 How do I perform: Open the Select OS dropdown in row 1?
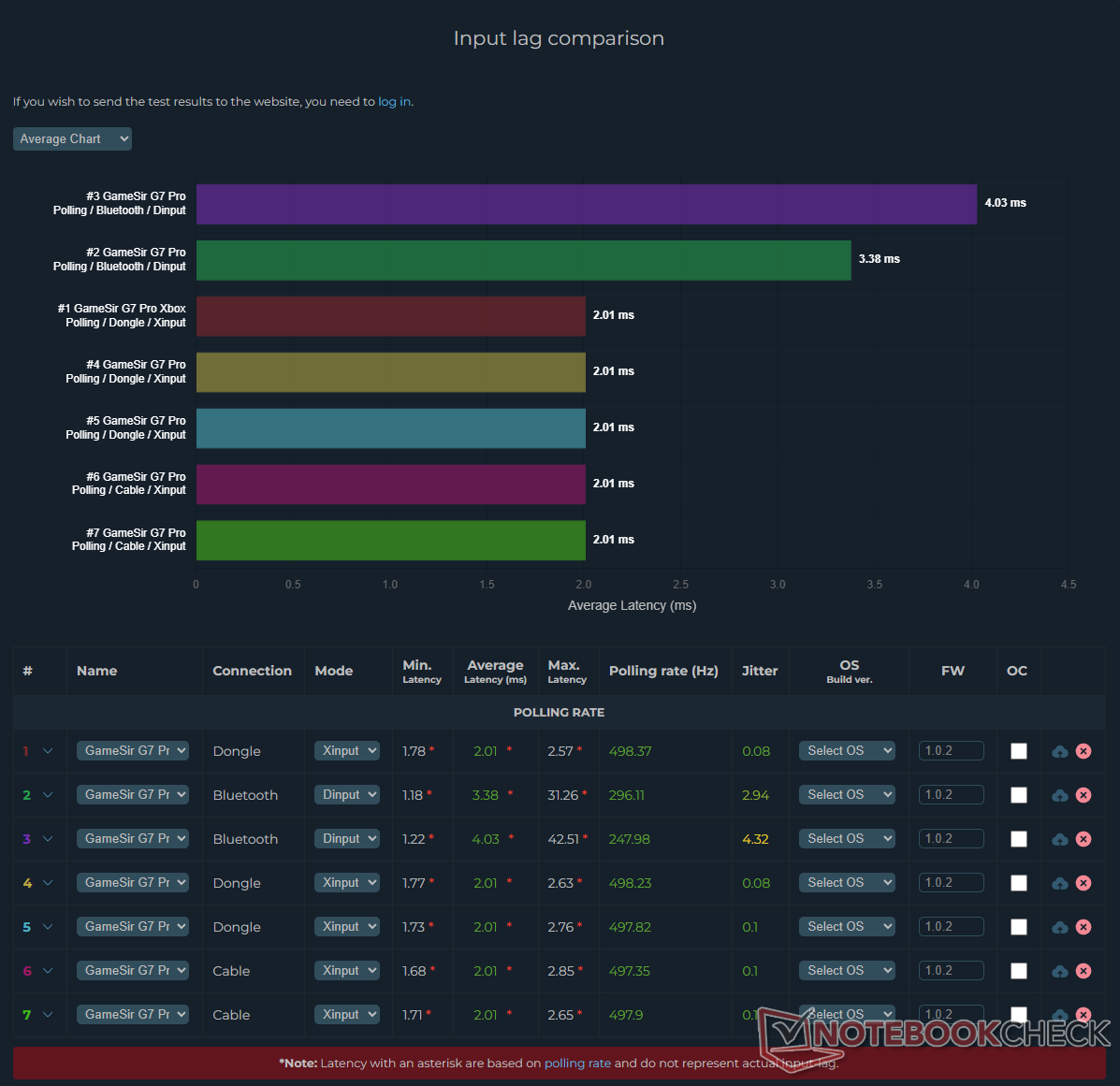[x=847, y=750]
